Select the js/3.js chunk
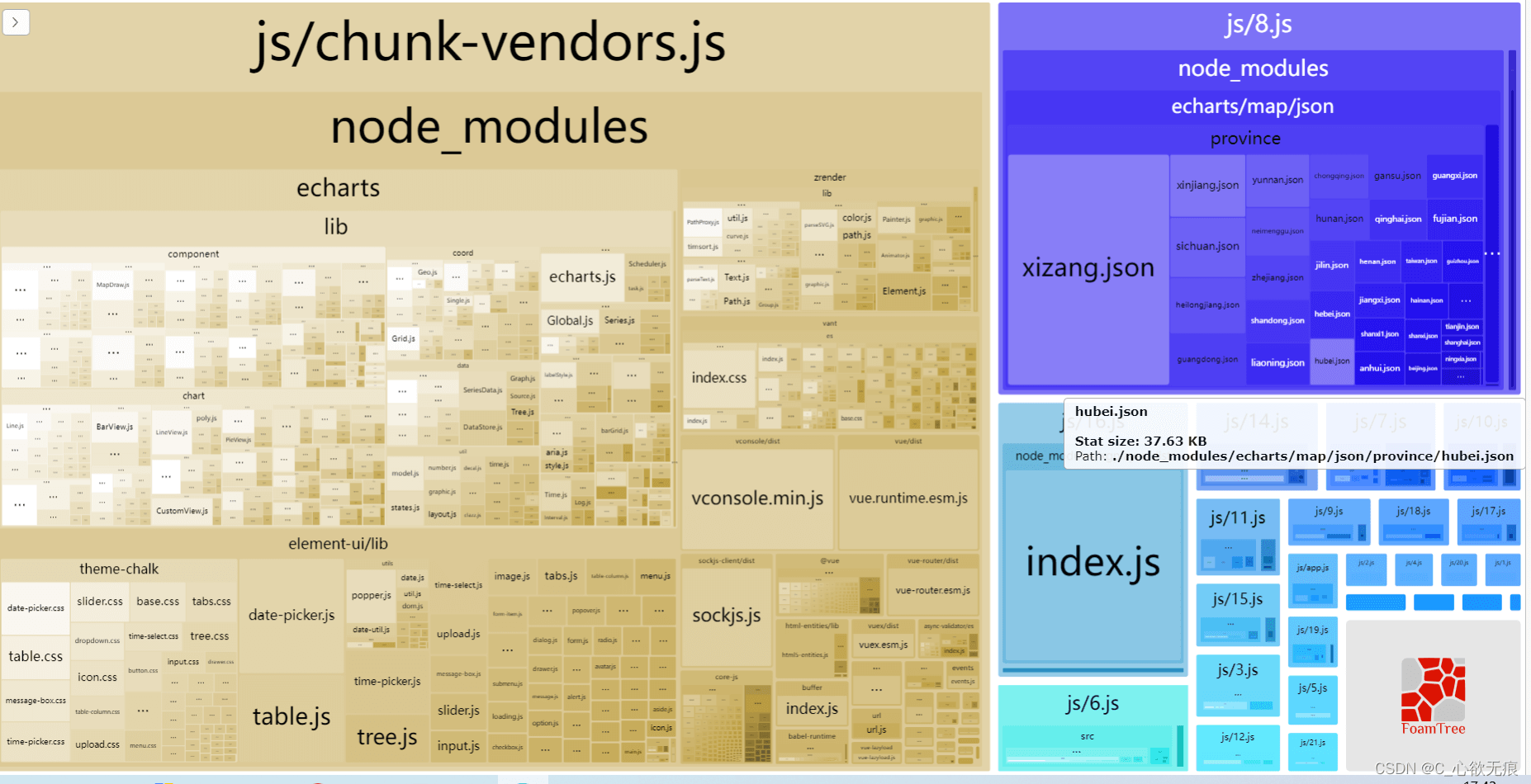 [1237, 670]
